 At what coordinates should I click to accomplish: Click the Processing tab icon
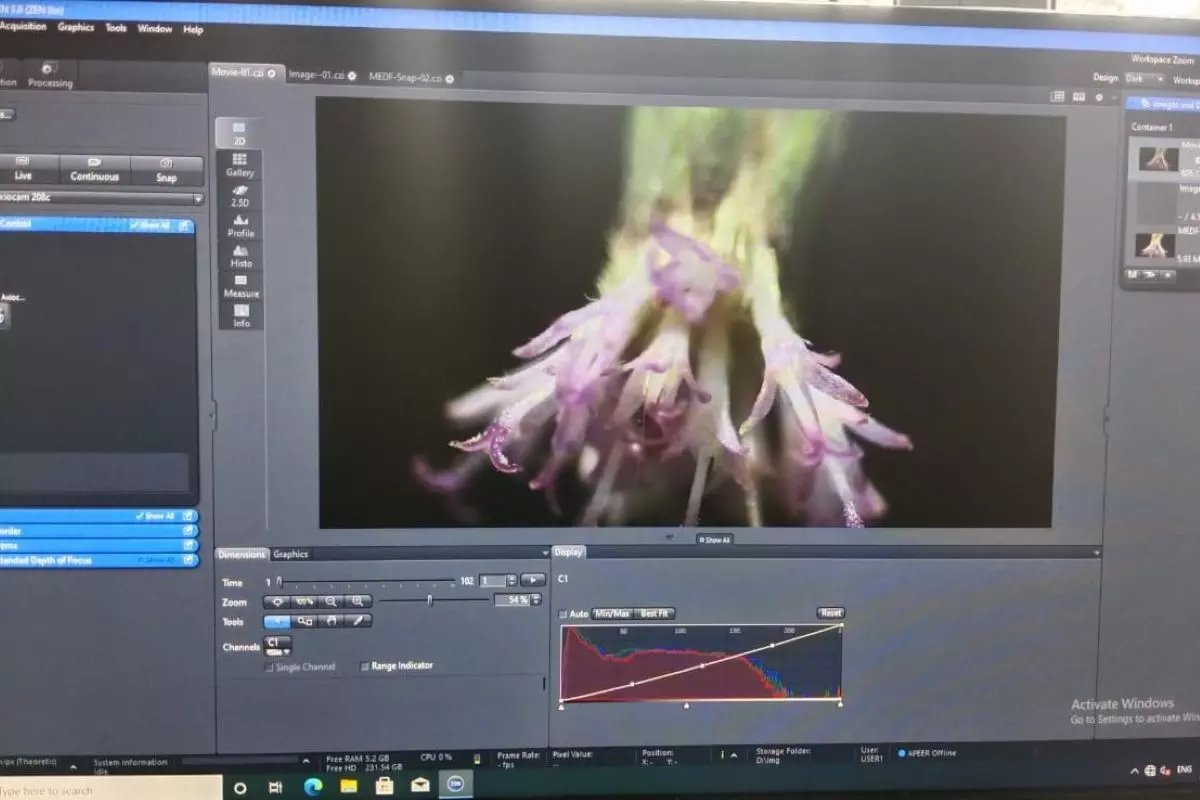click(x=48, y=68)
